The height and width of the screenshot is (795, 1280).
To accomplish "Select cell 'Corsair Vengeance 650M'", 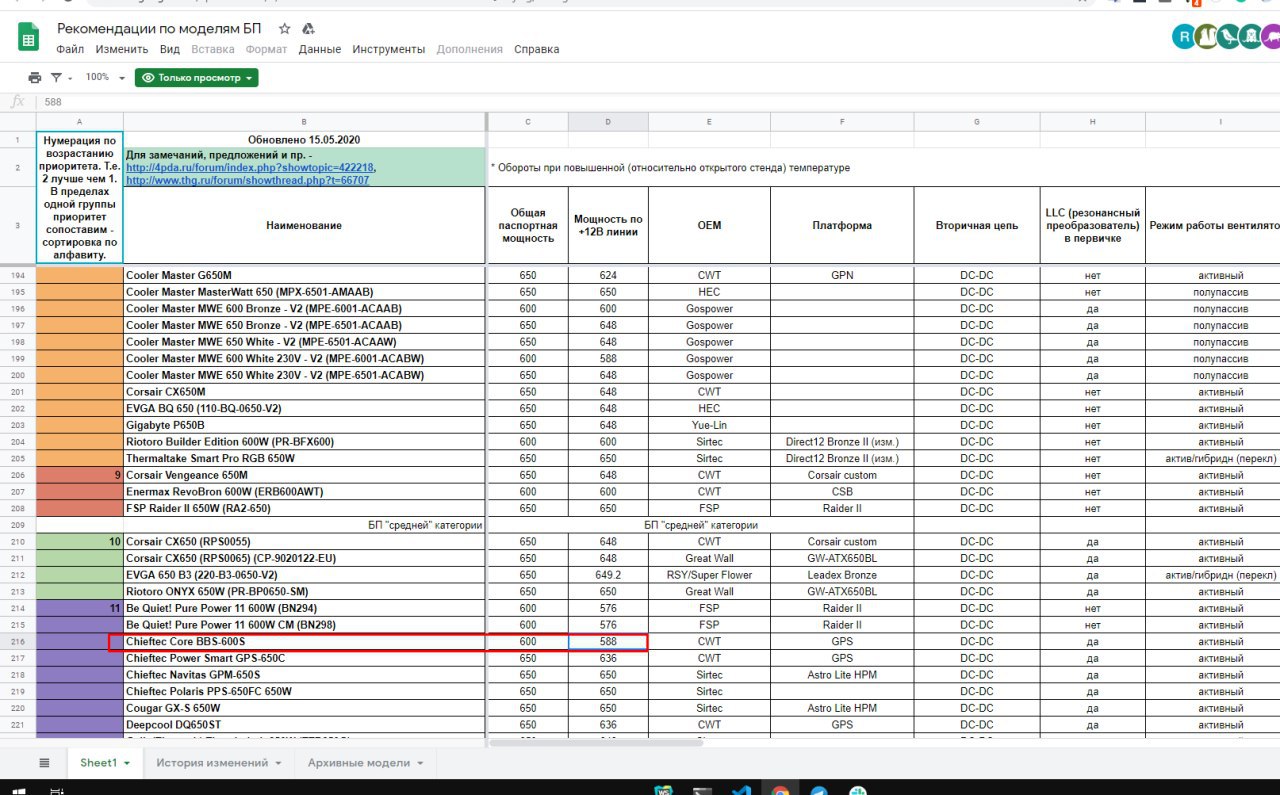I will (x=304, y=475).
